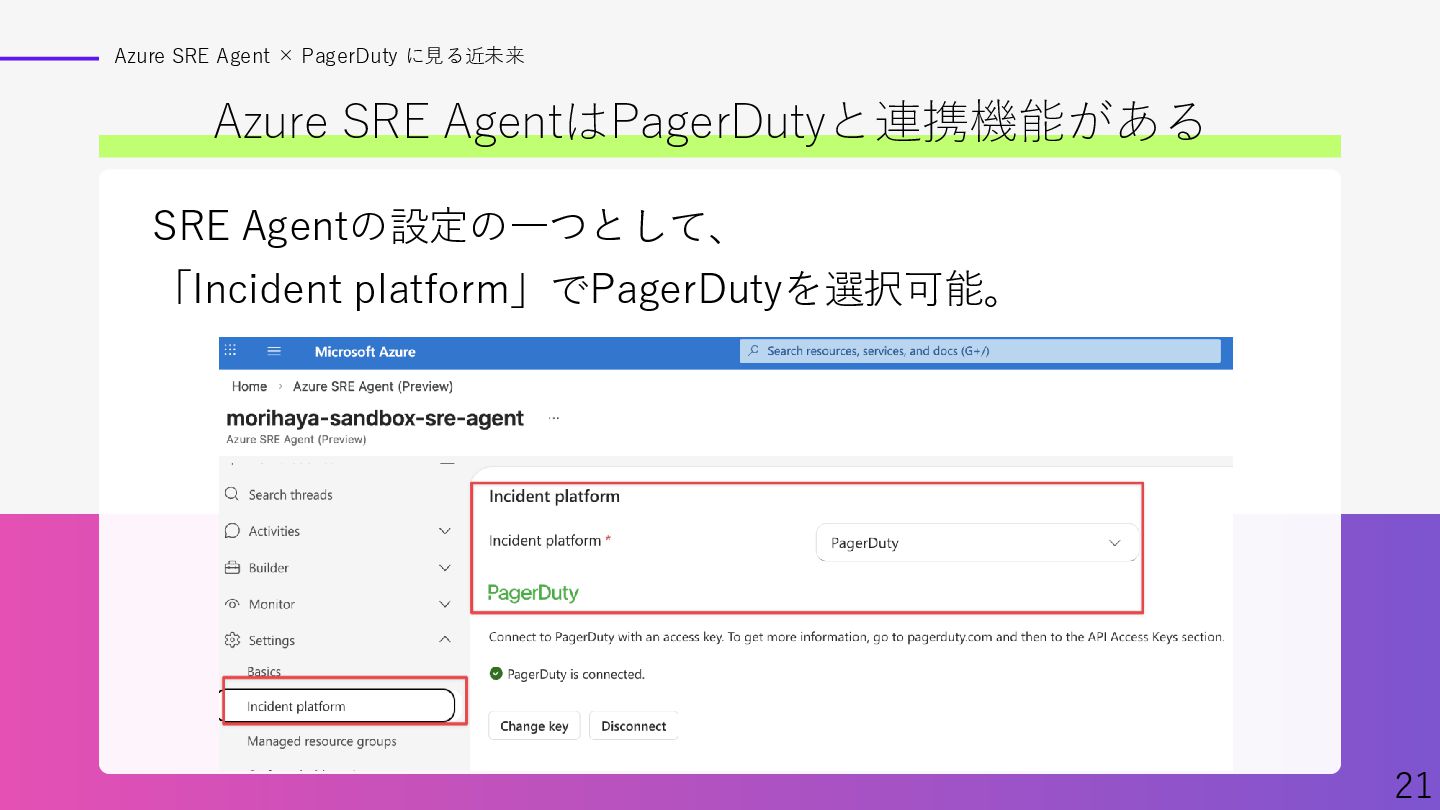Expand the Monitor chevron
This screenshot has width=1440, height=810.
coord(445,604)
